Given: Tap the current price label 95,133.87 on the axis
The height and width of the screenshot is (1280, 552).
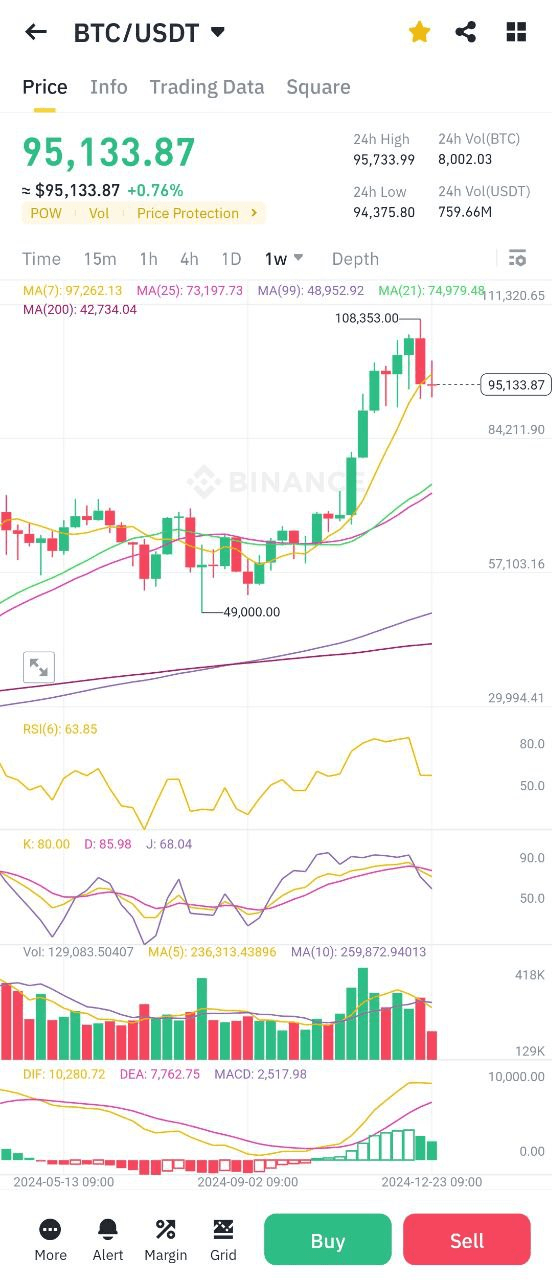Looking at the screenshot, I should (x=516, y=385).
